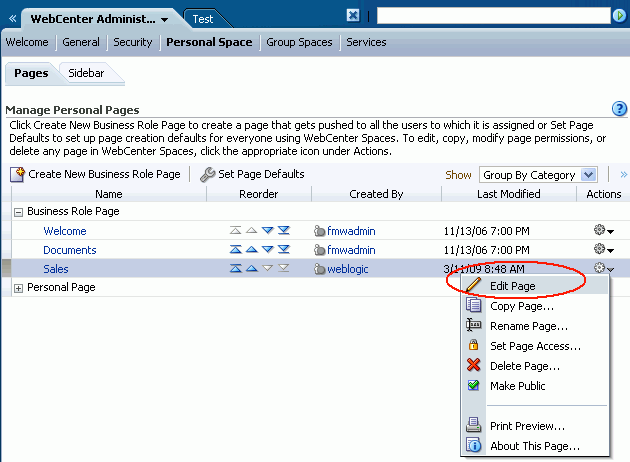Choose Edit Page from the menu
The height and width of the screenshot is (462, 630).
(x=534, y=286)
